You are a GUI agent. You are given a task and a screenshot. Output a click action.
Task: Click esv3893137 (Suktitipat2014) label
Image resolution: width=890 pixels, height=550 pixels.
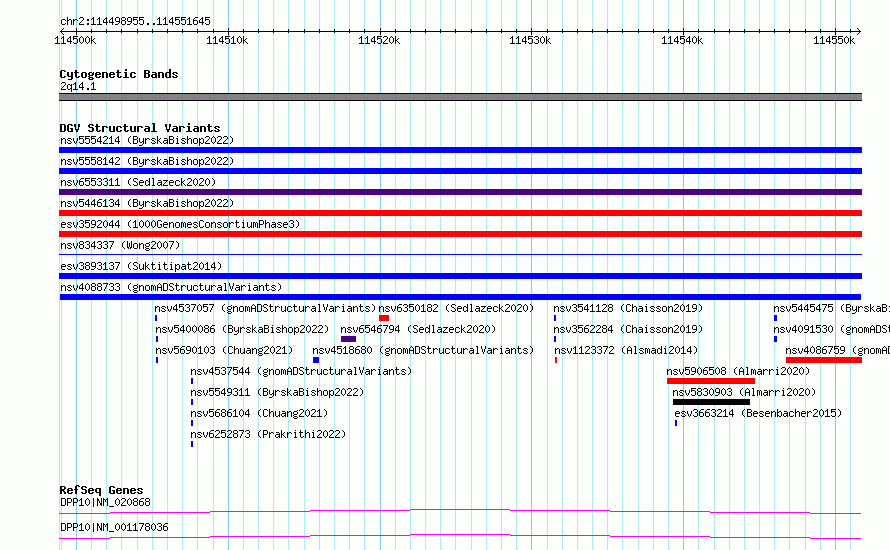click(x=141, y=266)
